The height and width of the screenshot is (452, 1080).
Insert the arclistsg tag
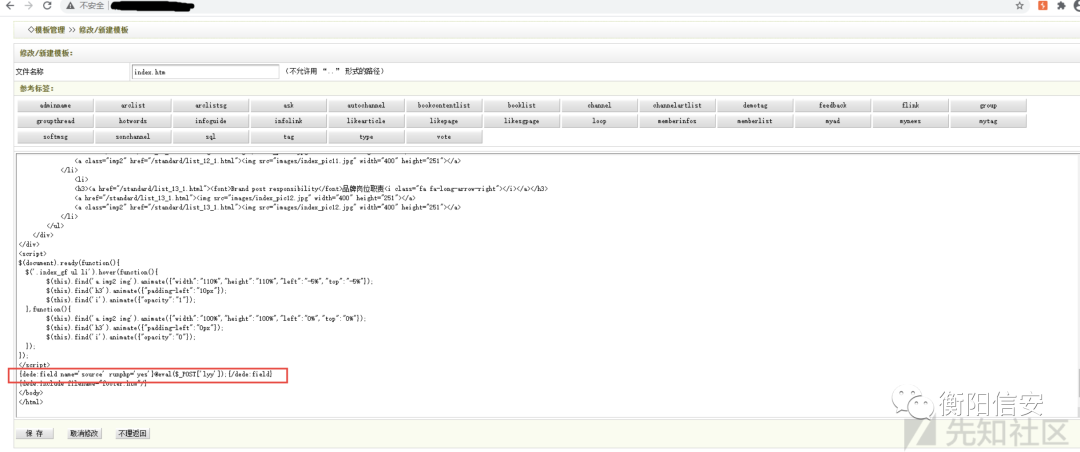[211, 105]
